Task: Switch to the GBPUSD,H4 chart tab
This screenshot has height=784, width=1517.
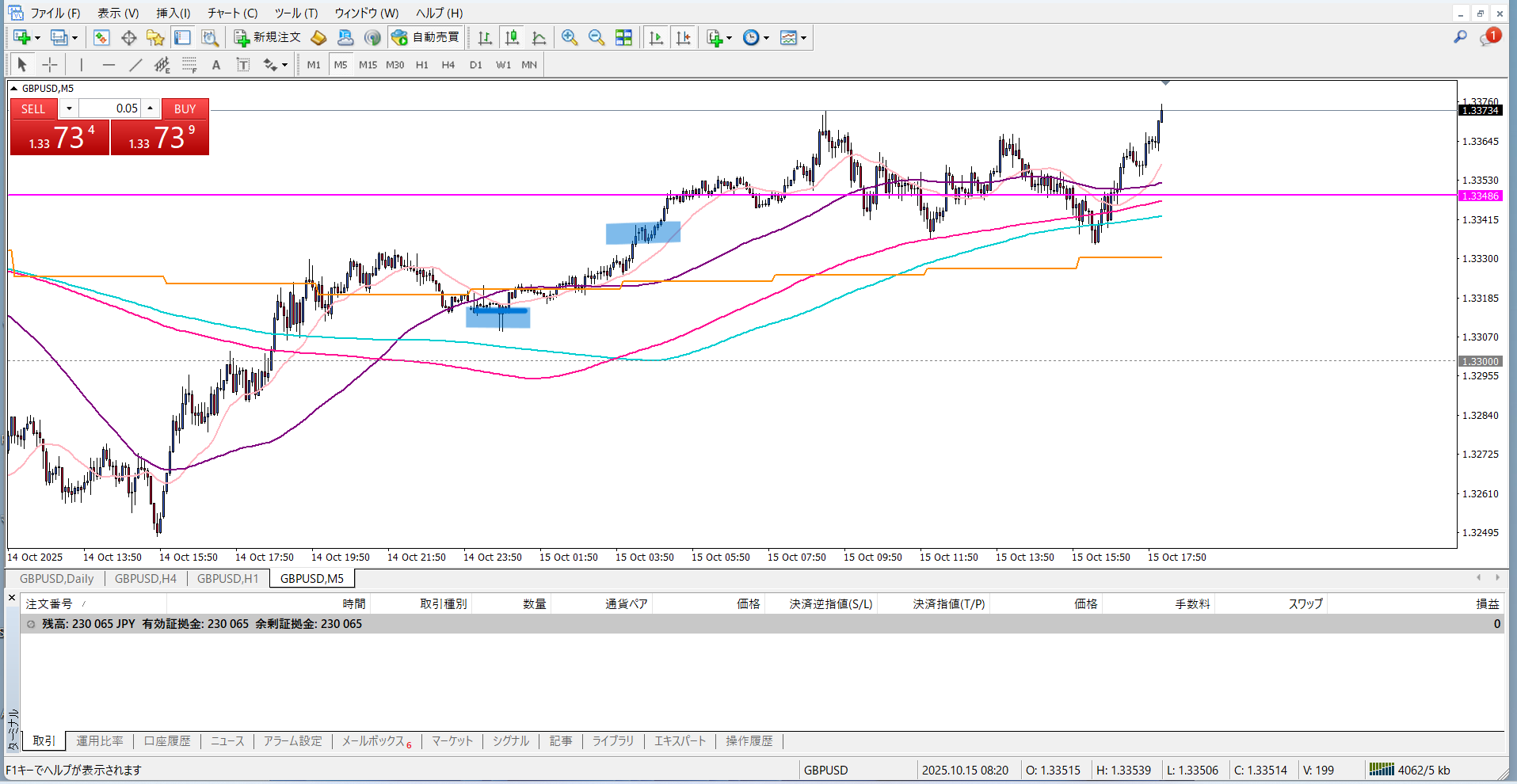Action: [146, 578]
